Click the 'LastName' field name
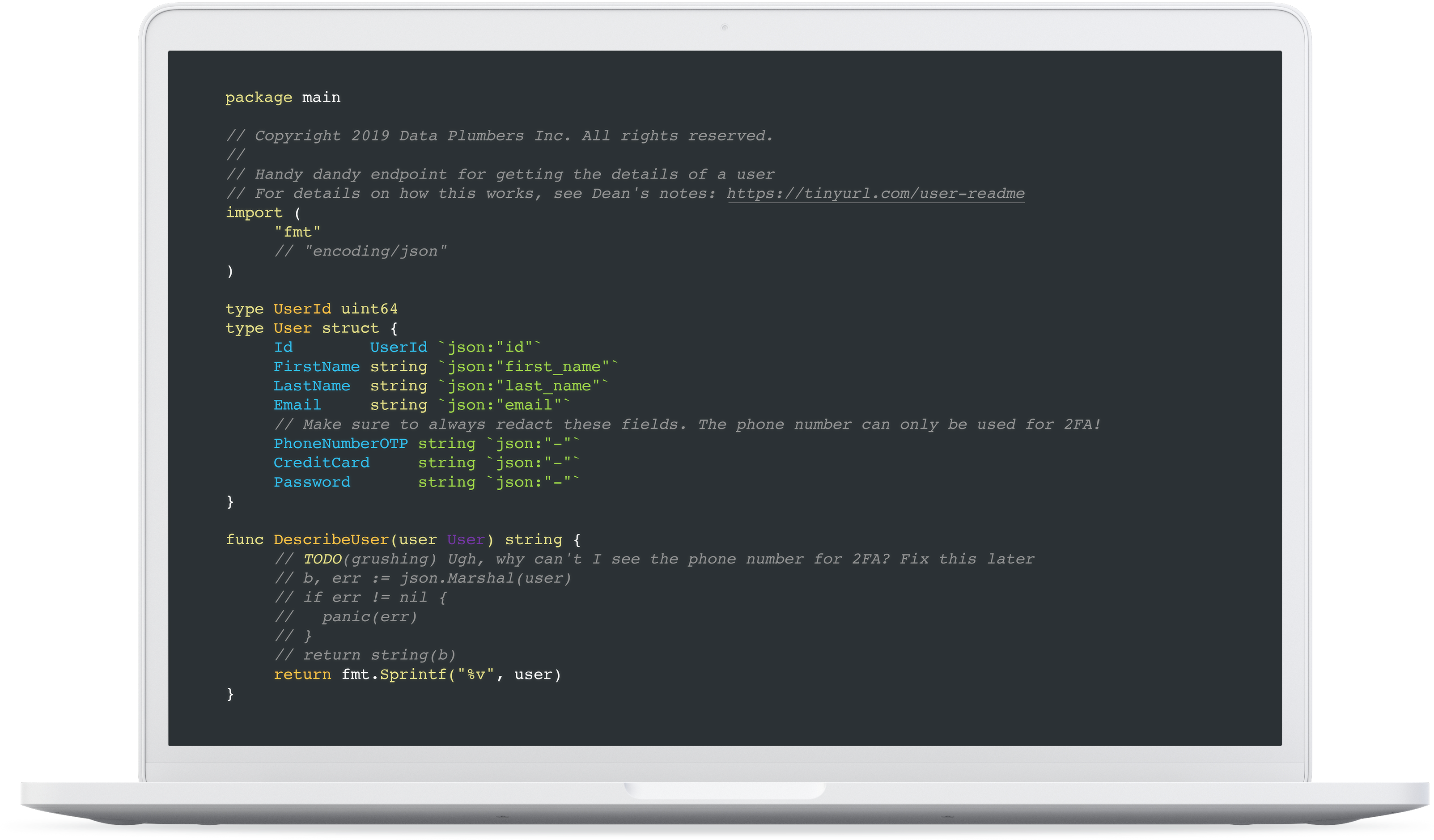 point(312,386)
